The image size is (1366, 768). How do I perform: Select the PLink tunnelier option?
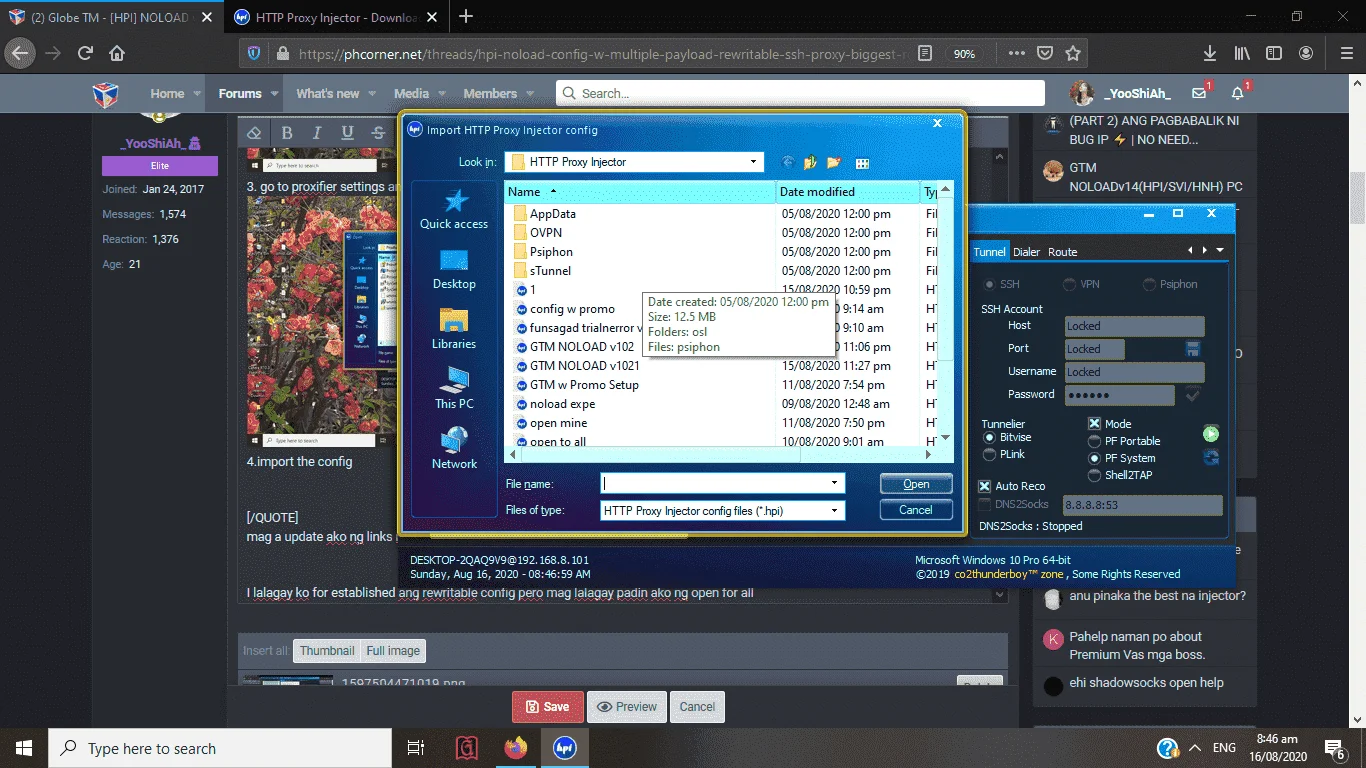click(990, 454)
